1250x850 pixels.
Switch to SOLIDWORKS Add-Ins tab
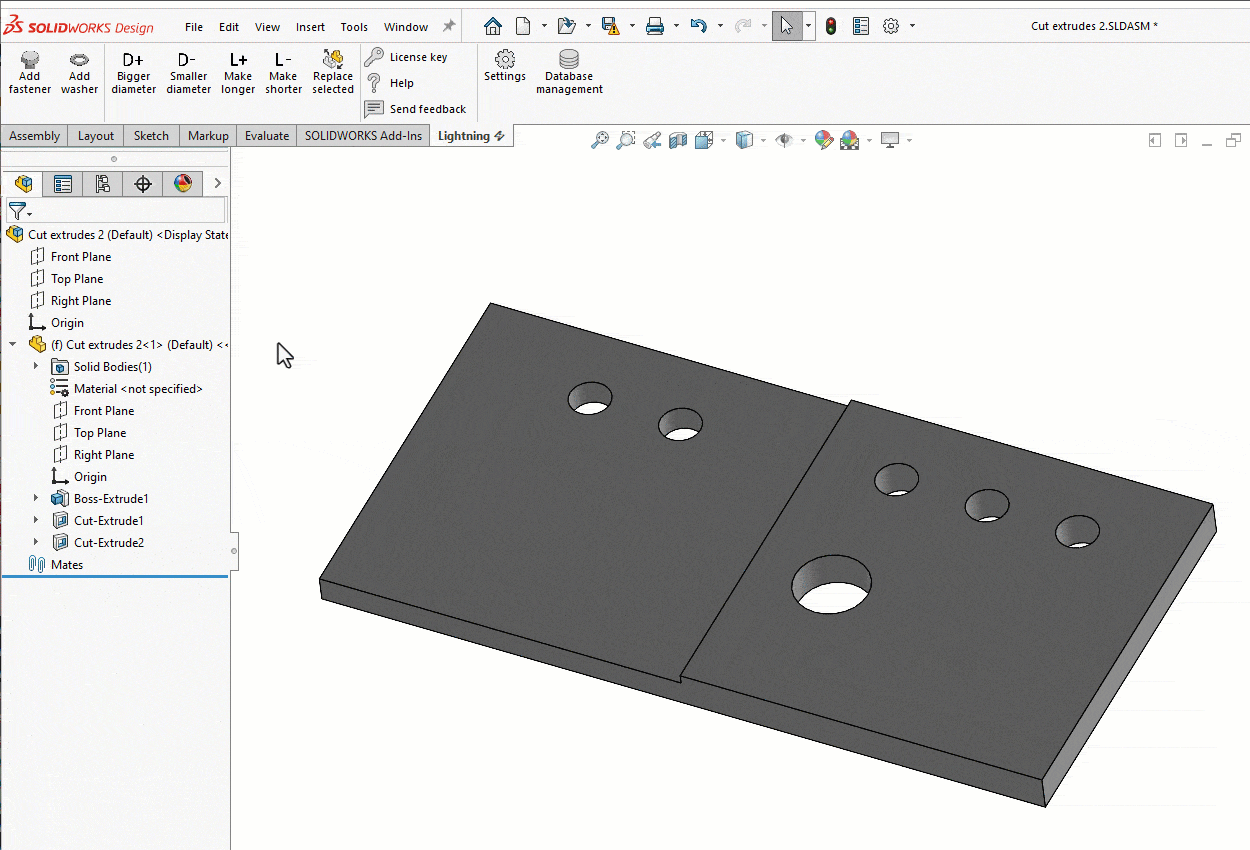(x=363, y=136)
